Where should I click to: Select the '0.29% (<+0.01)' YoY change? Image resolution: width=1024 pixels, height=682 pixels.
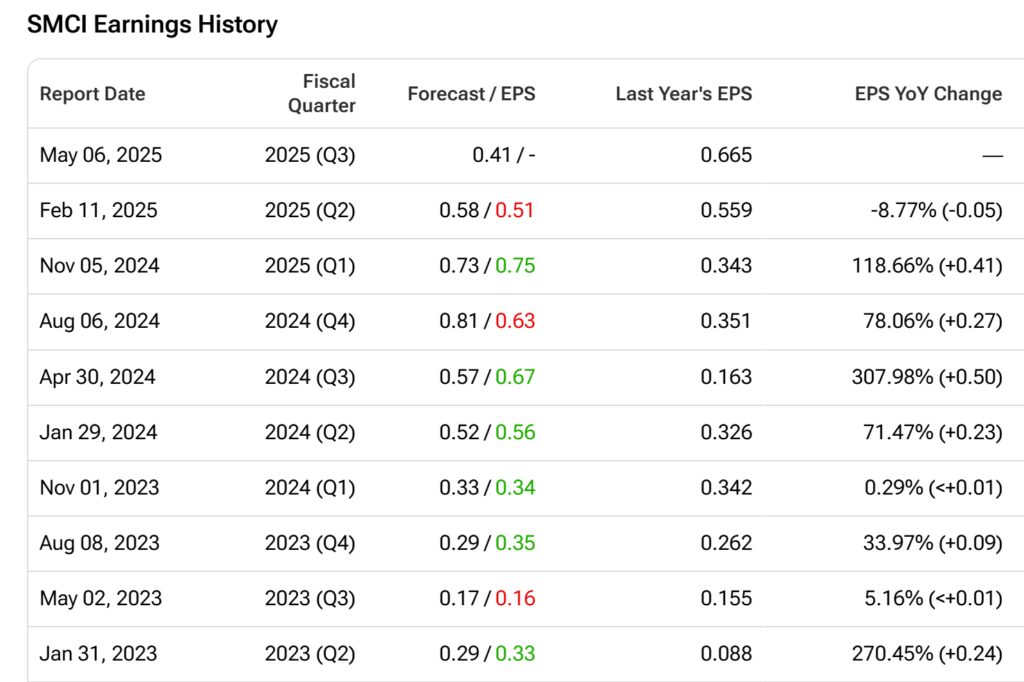point(933,488)
